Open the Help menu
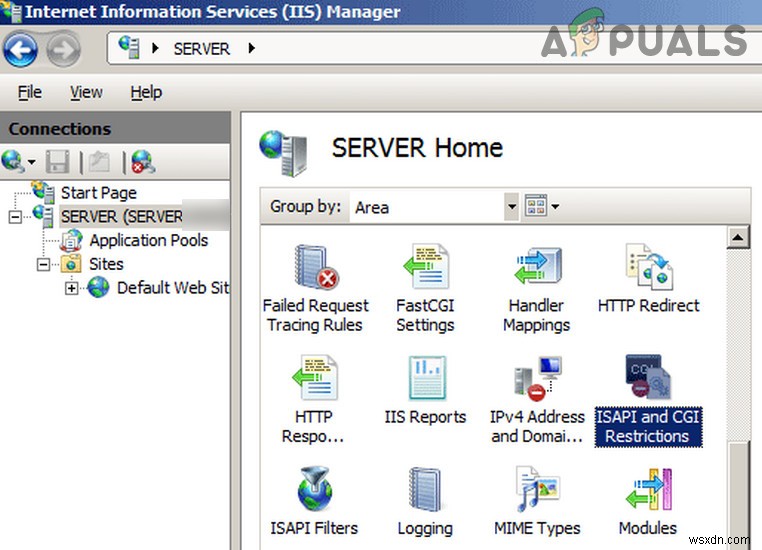 [x=146, y=92]
